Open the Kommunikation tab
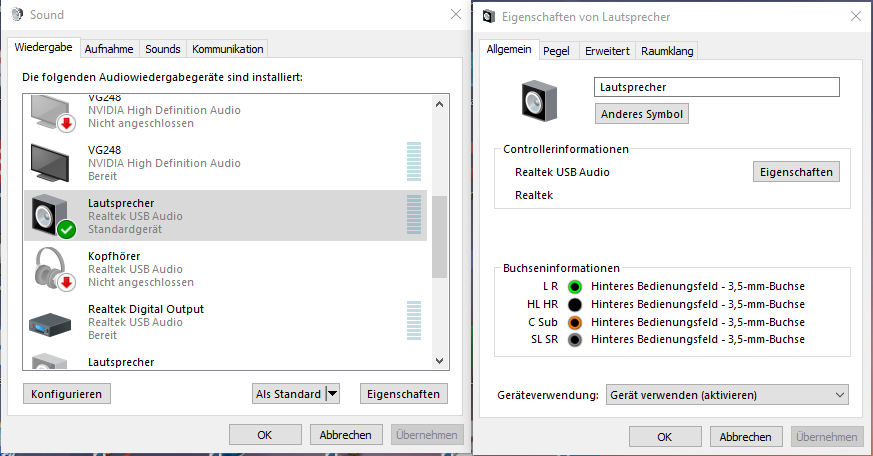873x456 pixels. 228,49
